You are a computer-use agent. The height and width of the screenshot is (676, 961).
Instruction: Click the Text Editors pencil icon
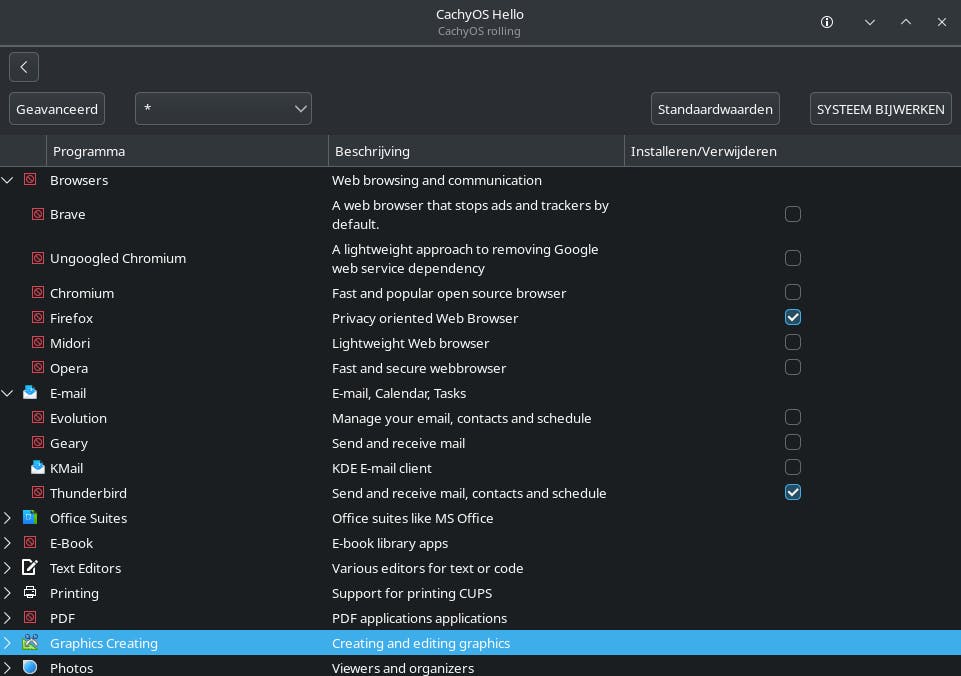[x=30, y=568]
